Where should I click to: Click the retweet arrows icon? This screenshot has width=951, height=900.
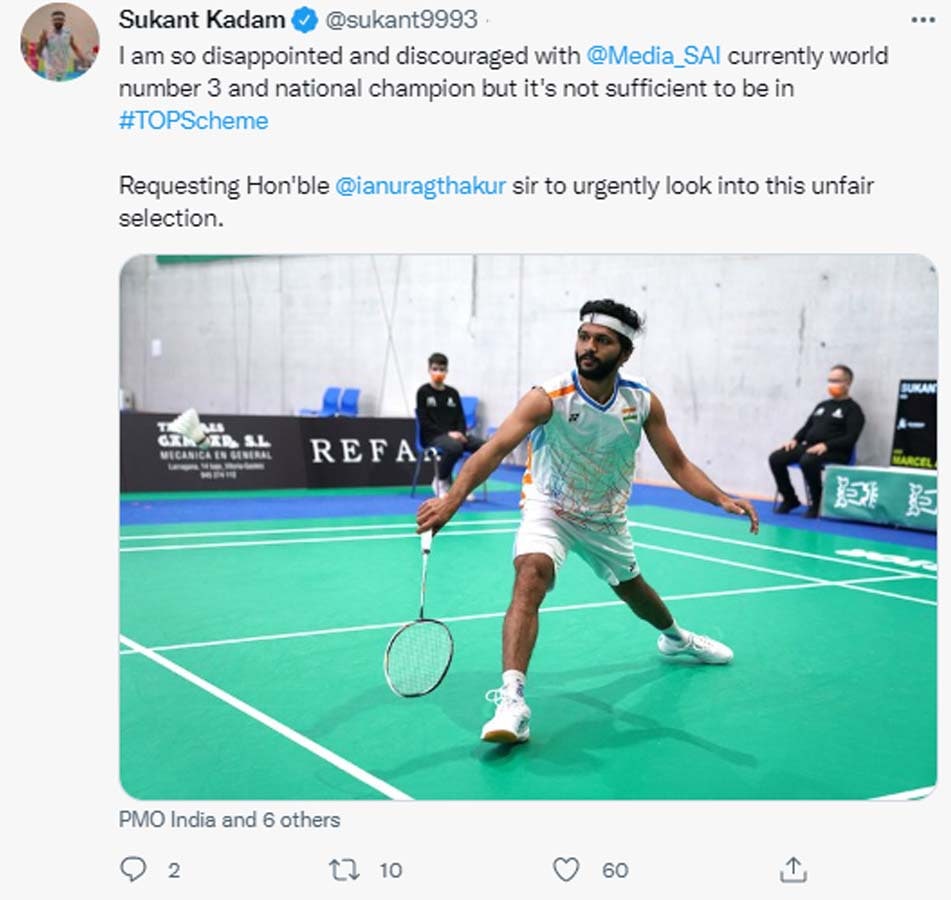[x=344, y=870]
